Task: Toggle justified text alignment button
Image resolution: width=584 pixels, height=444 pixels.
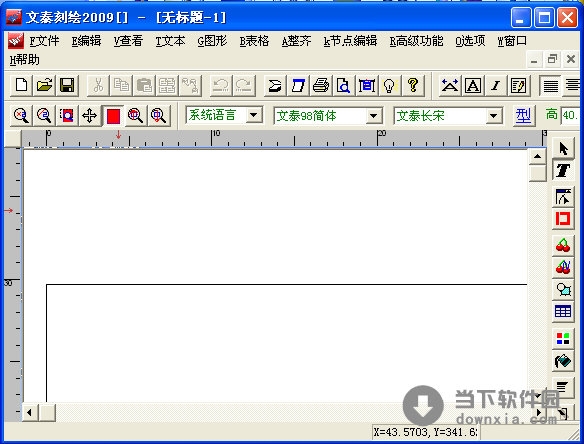Action: [550, 86]
